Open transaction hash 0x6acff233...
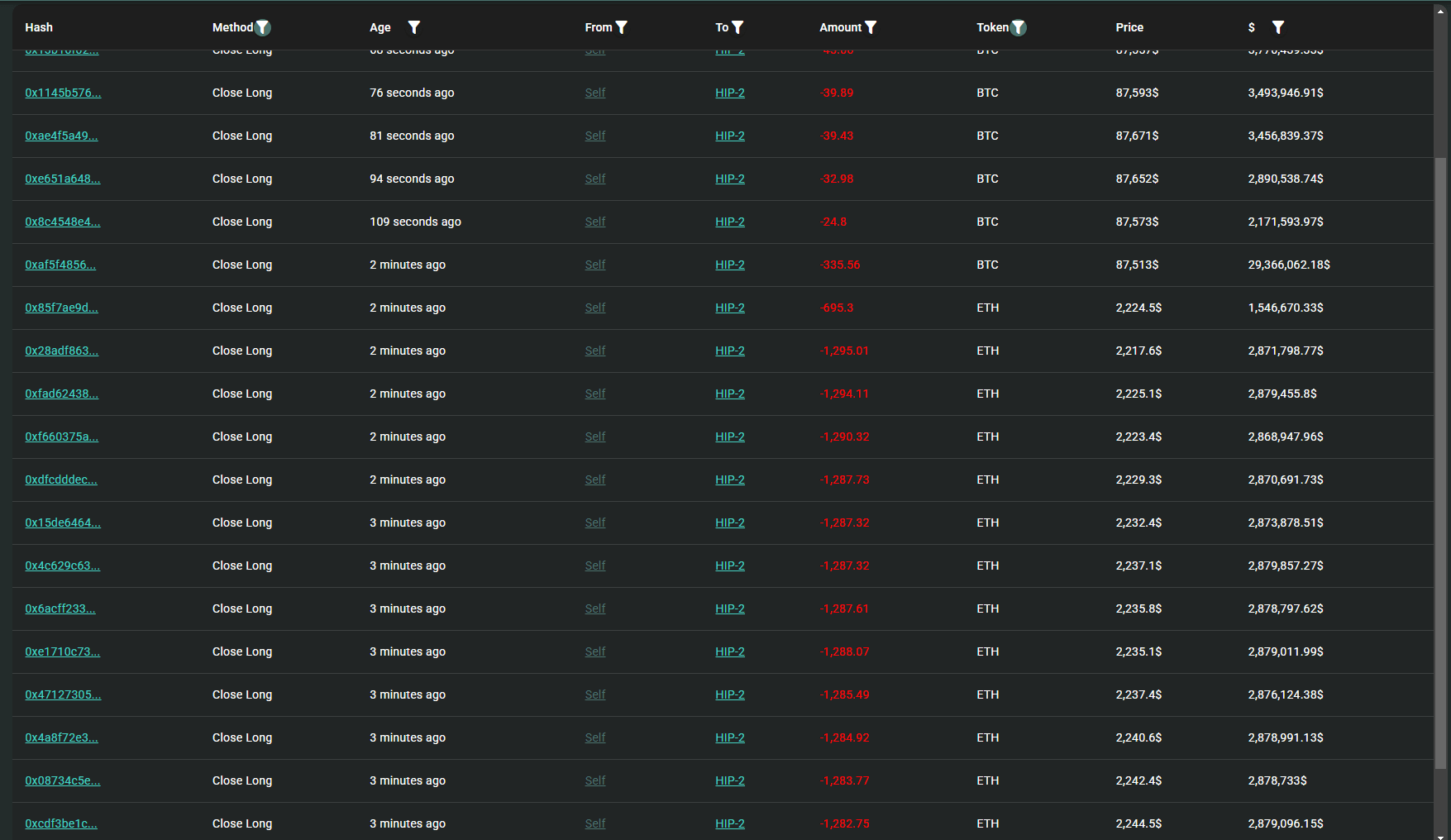 (60, 609)
